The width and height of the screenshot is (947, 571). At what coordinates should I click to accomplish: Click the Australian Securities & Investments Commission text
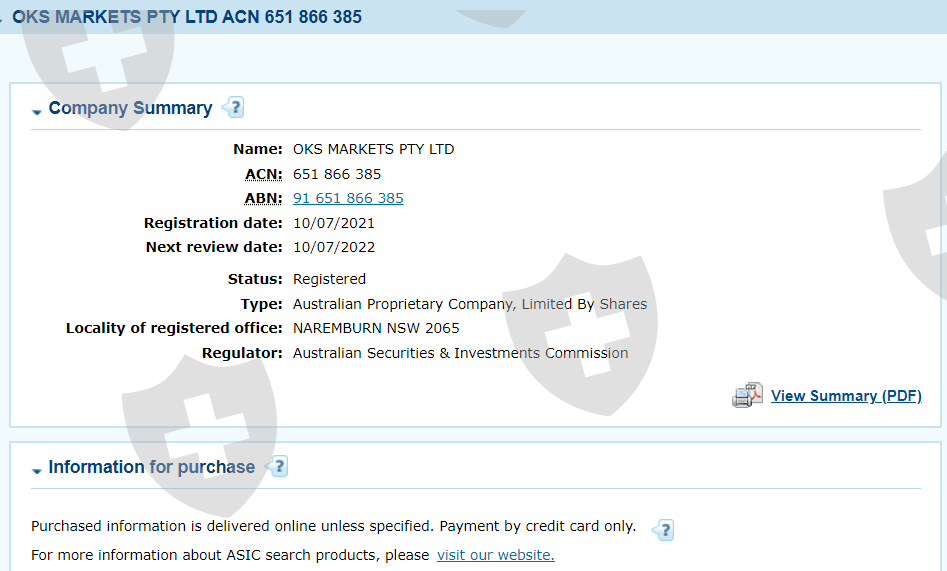point(460,353)
